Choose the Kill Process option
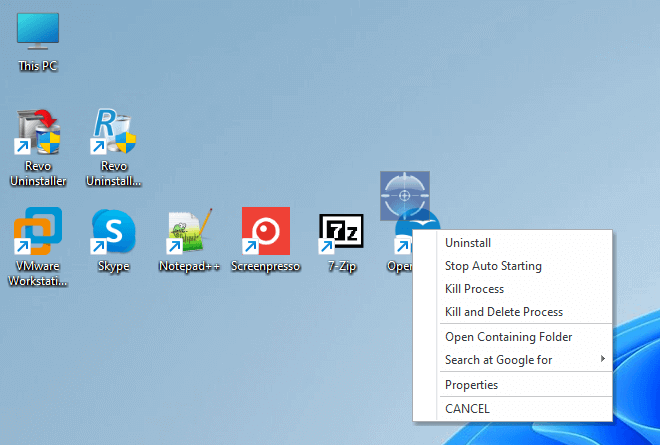 [x=474, y=289]
